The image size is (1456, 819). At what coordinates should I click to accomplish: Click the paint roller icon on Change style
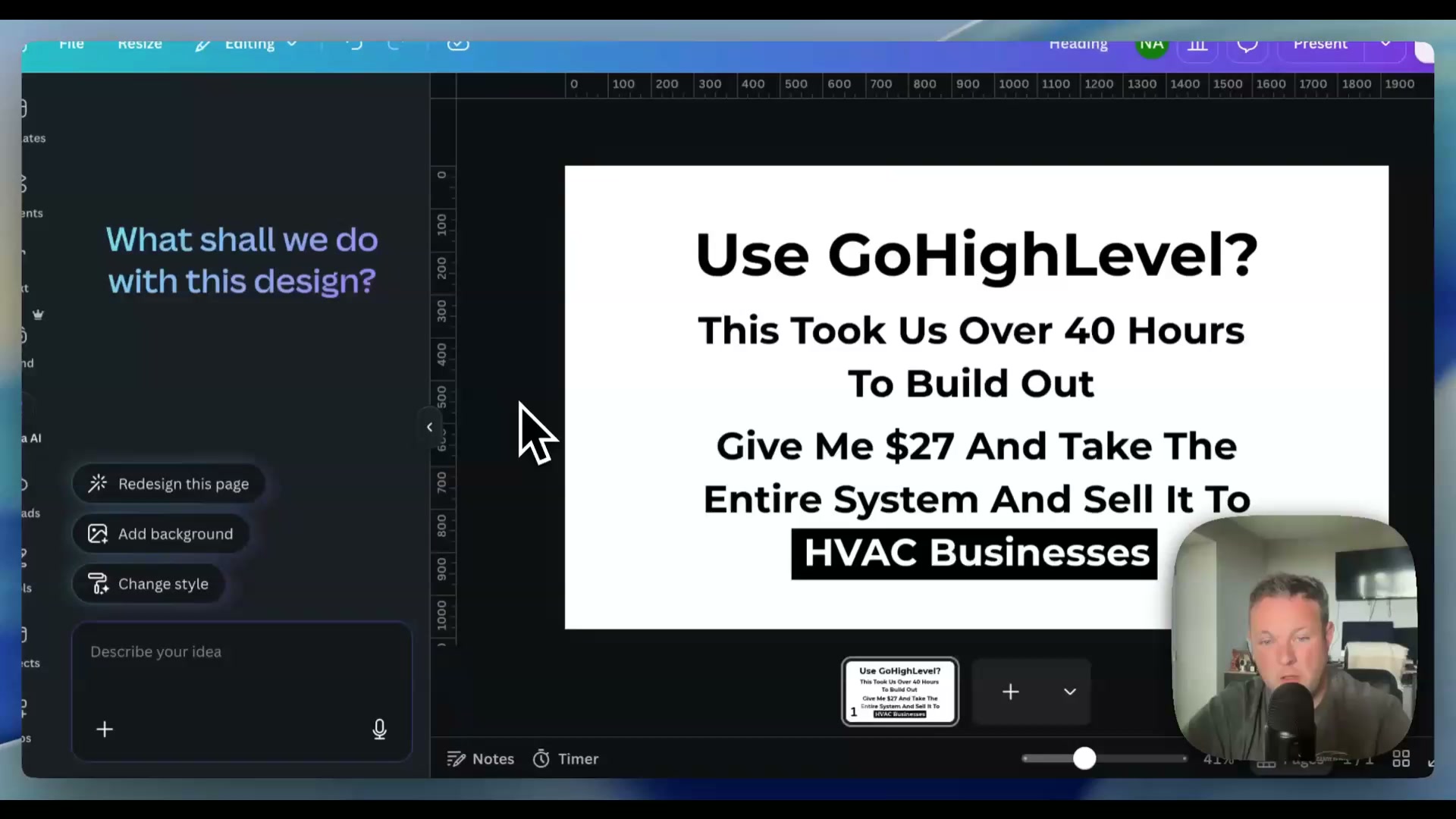pos(98,584)
